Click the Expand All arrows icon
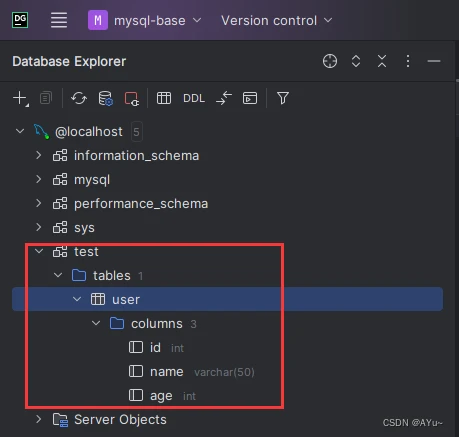459x437 pixels. 356,61
